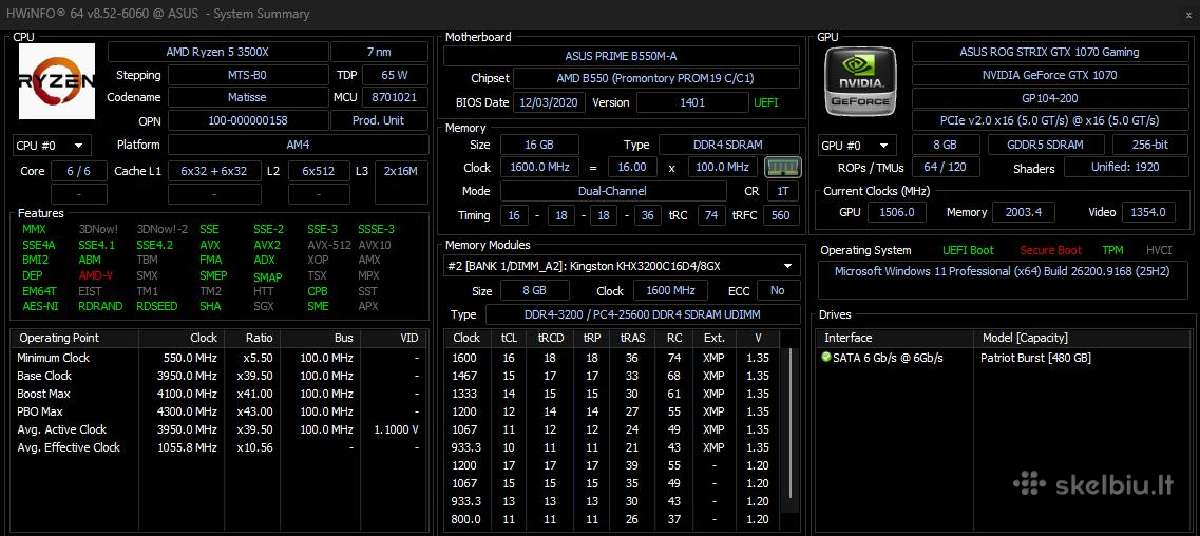Expand the Kingston KHX3200C16D4/8GX module selector

[622, 266]
